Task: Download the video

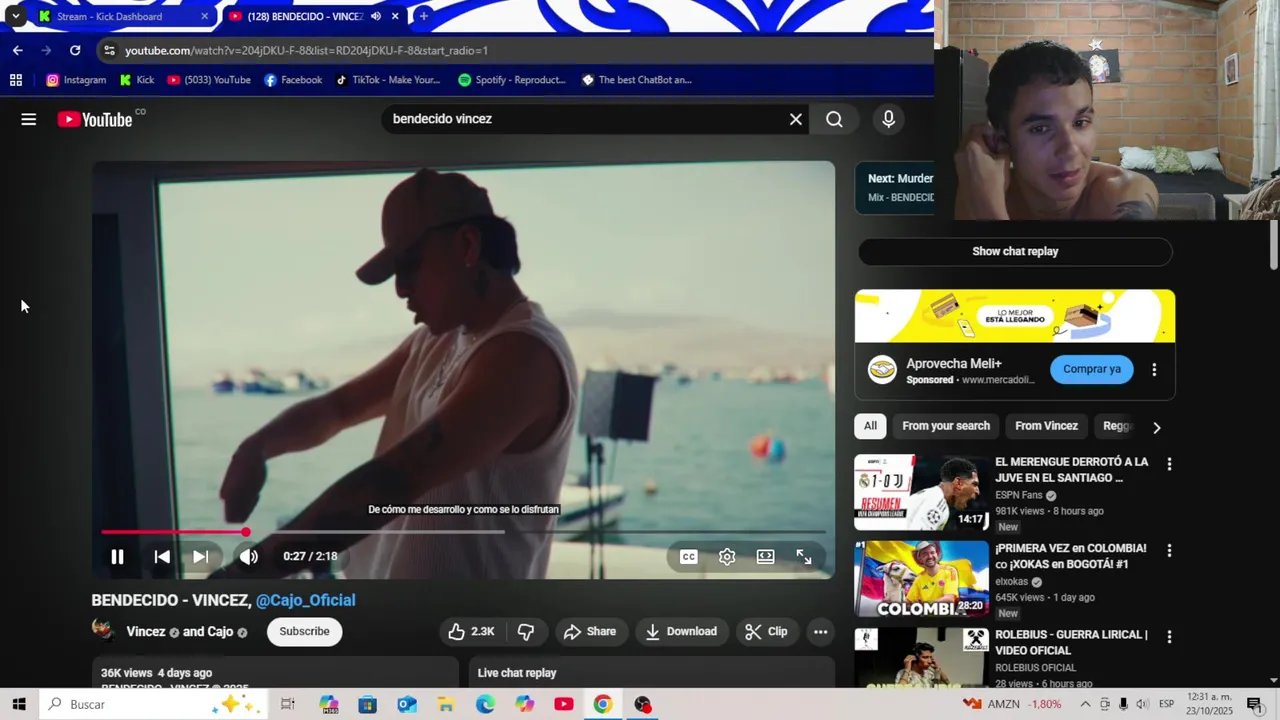Action: tap(681, 631)
